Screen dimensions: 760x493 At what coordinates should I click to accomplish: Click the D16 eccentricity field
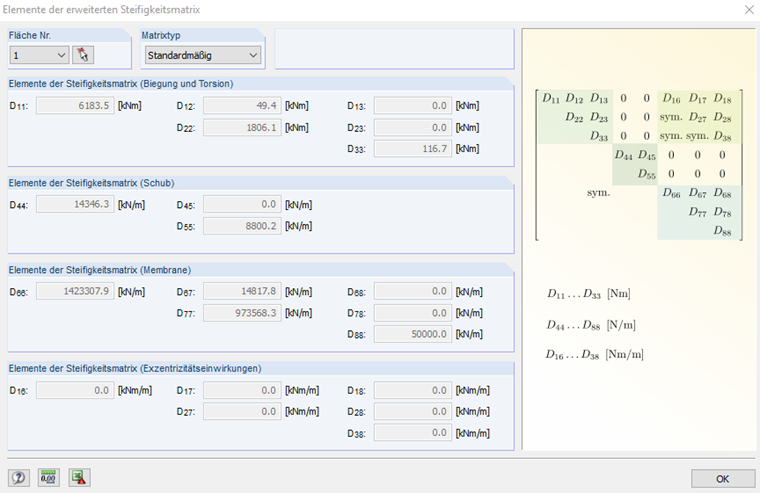(x=75, y=390)
